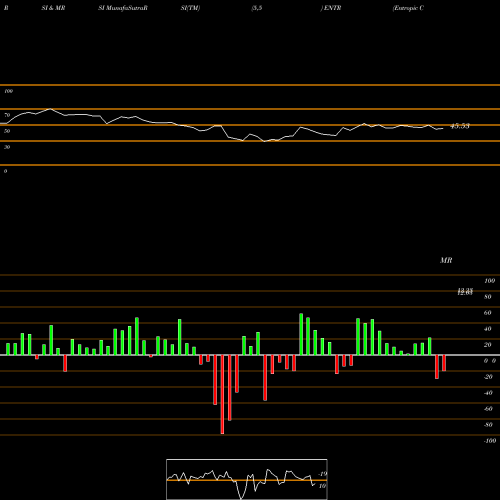The height and width of the screenshot is (500, 500).
Task: Open the mini oscillator chart thumbnail at bottom
Action: coord(247,479)
